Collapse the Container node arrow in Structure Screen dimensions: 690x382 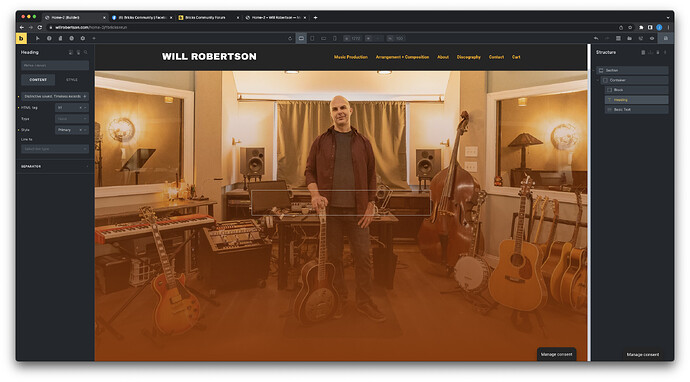pyautogui.click(x=598, y=80)
